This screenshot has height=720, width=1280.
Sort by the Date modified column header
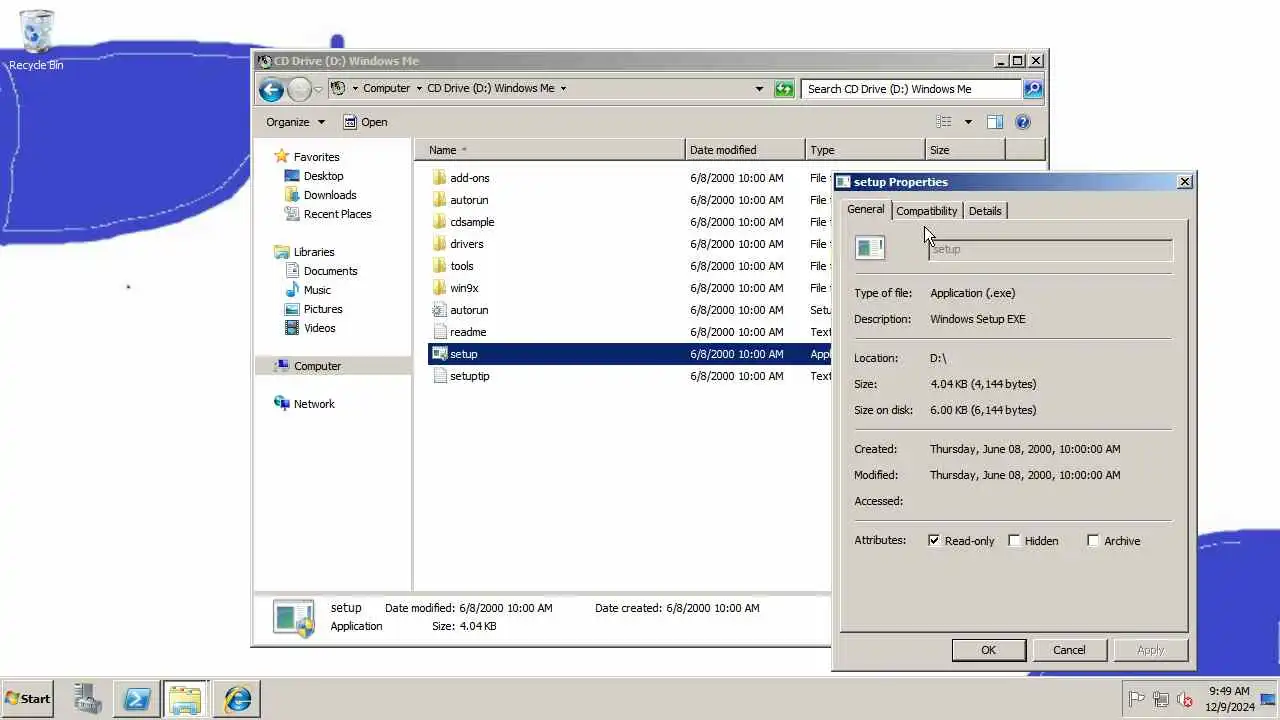(x=745, y=150)
